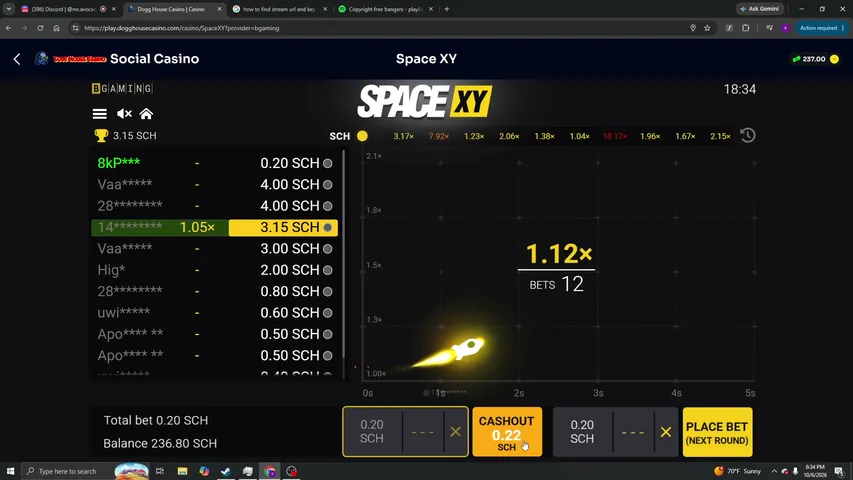Switch to the Discord browser tab

[64, 9]
